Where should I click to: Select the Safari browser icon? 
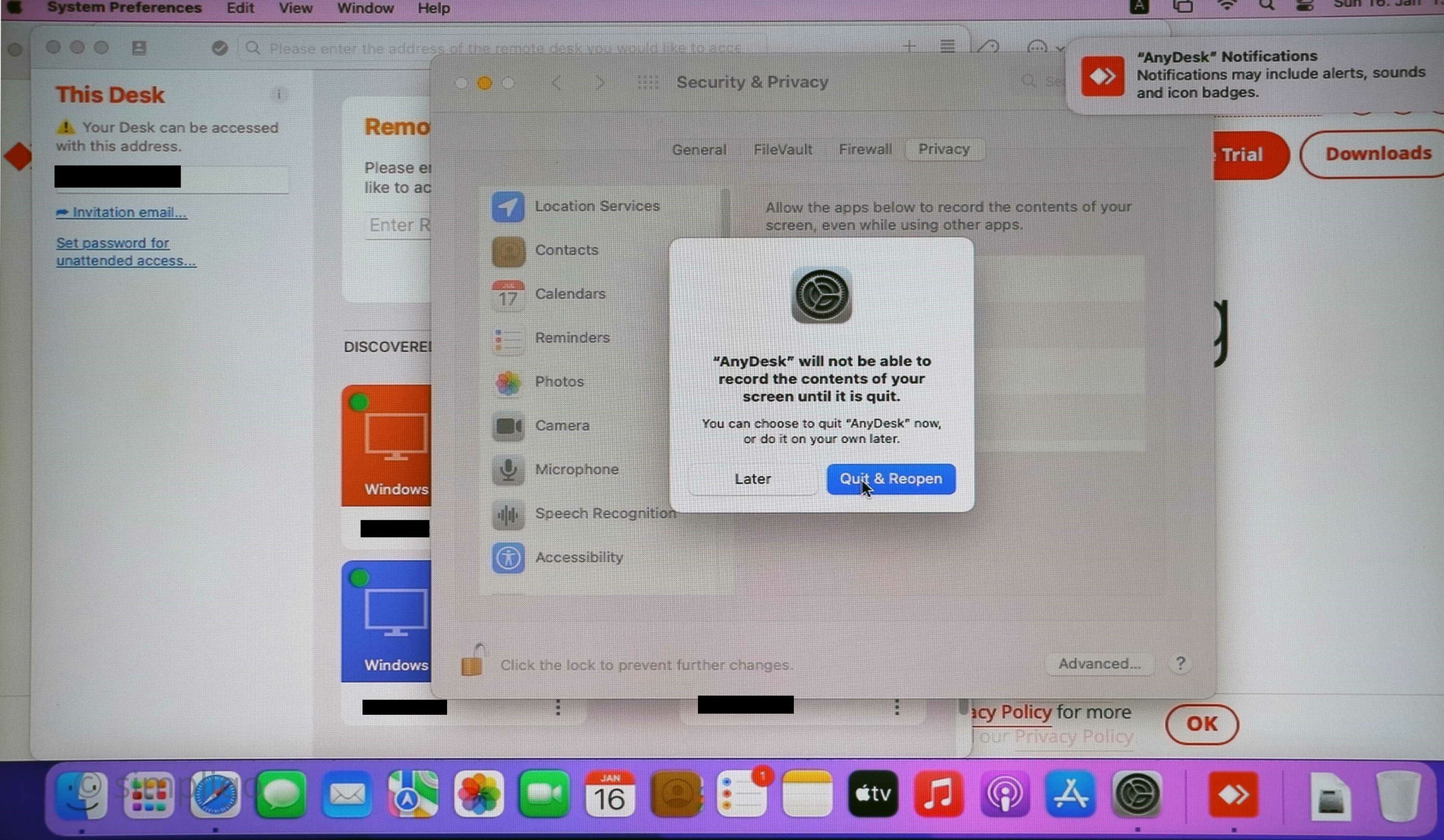pos(215,795)
